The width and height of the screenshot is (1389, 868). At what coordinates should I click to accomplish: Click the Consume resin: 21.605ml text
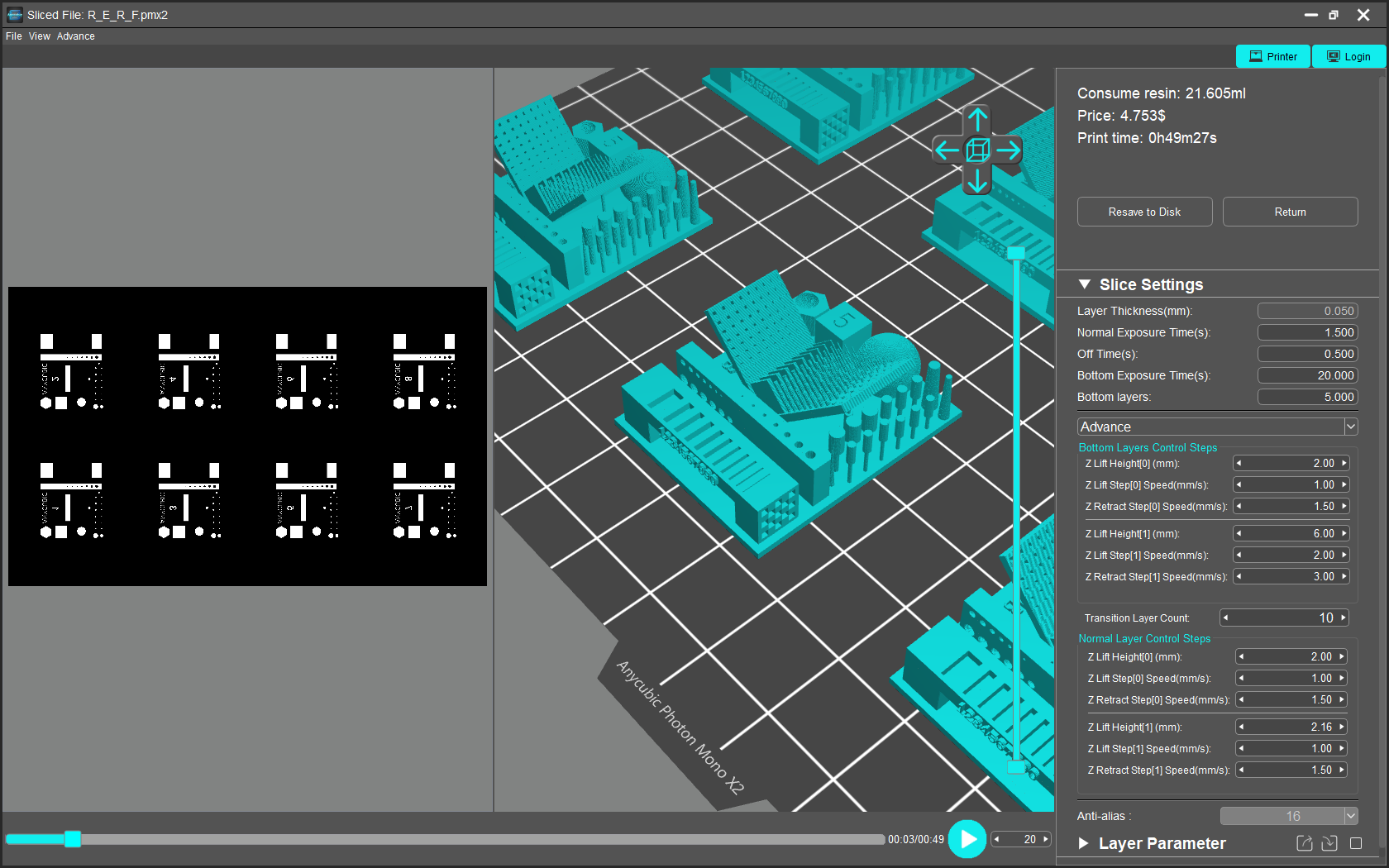(1162, 93)
